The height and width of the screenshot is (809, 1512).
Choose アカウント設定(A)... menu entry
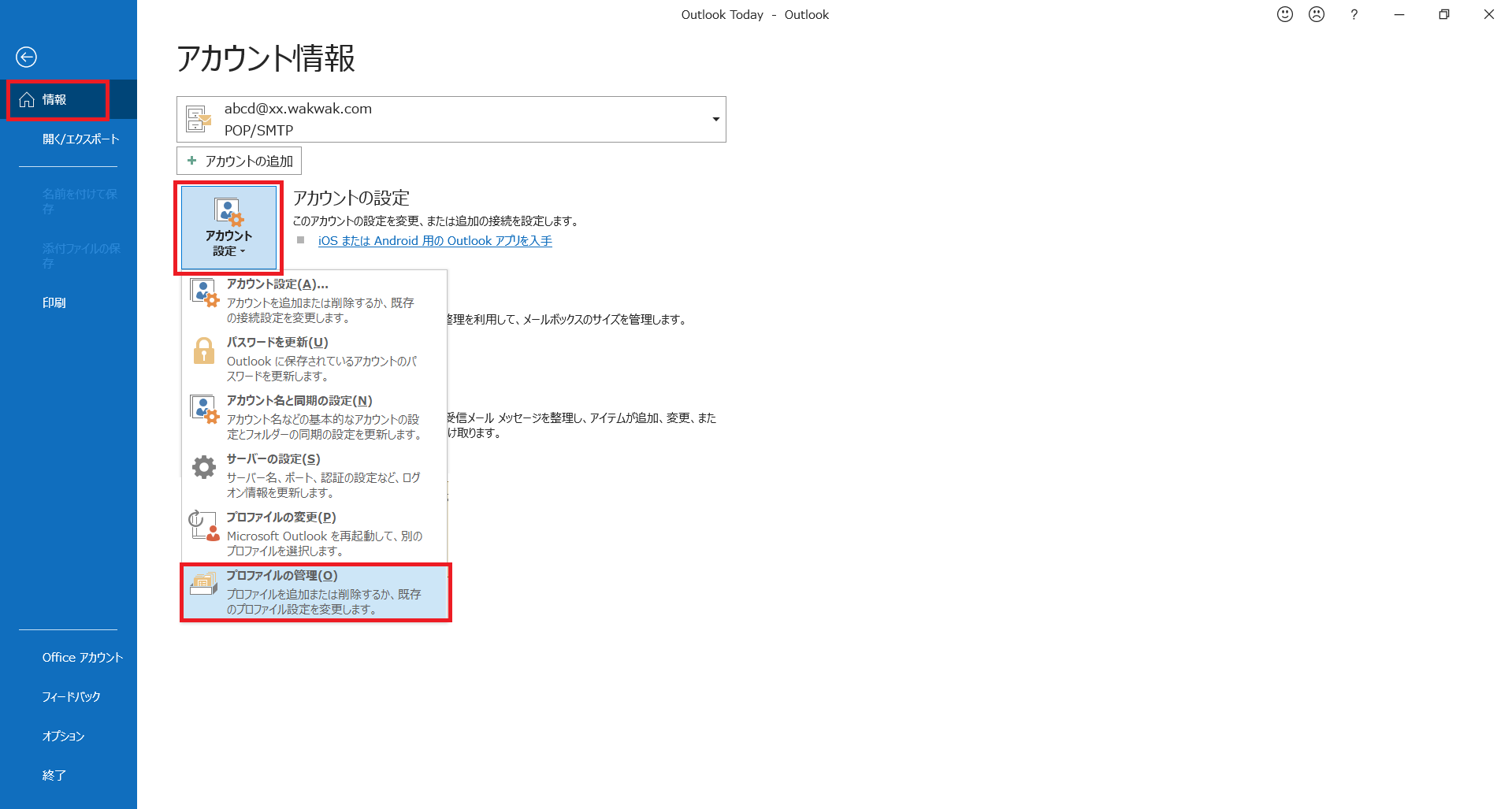tap(314, 300)
